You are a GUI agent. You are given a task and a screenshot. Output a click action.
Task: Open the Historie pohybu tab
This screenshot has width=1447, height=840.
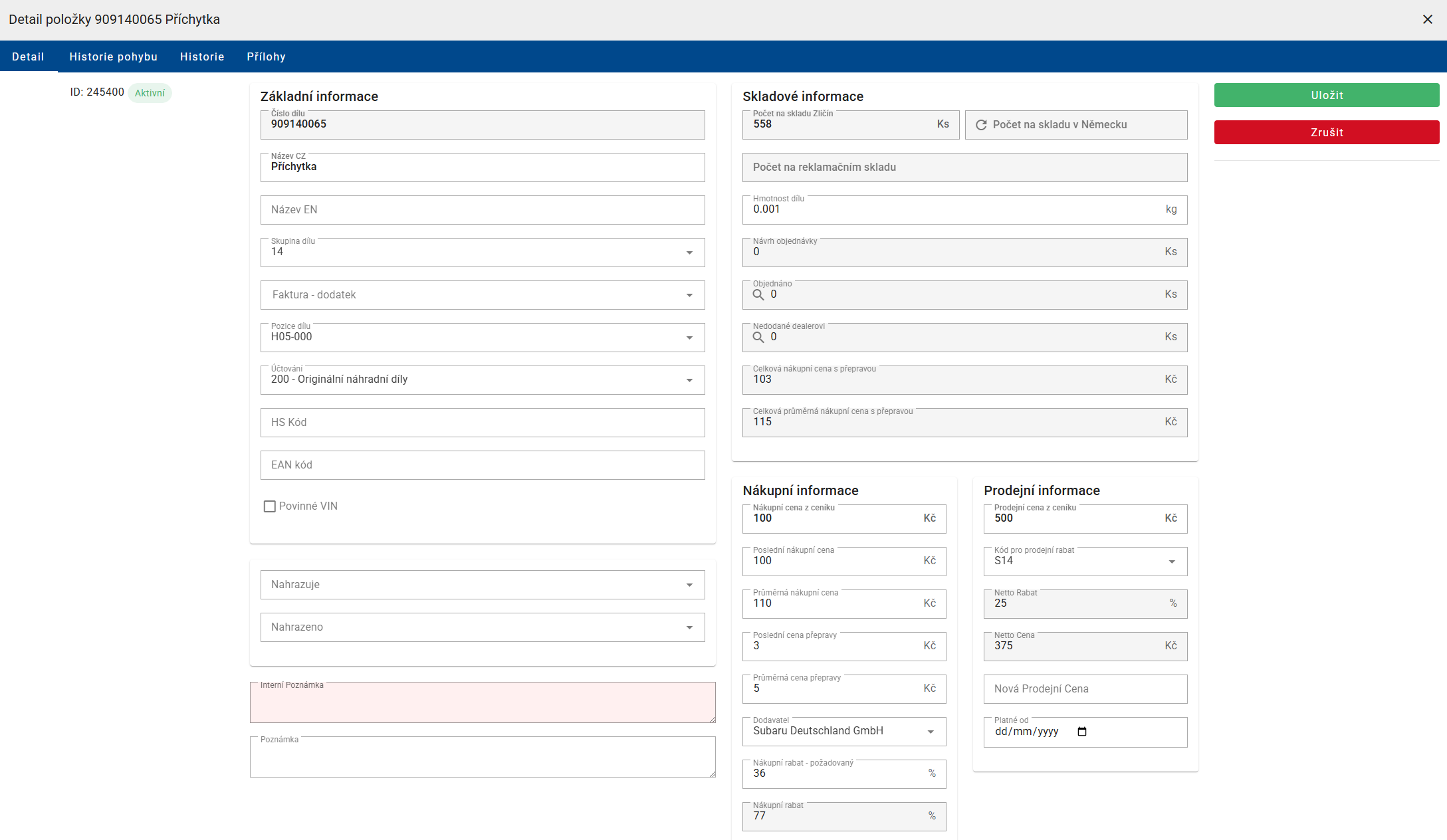[x=114, y=56]
